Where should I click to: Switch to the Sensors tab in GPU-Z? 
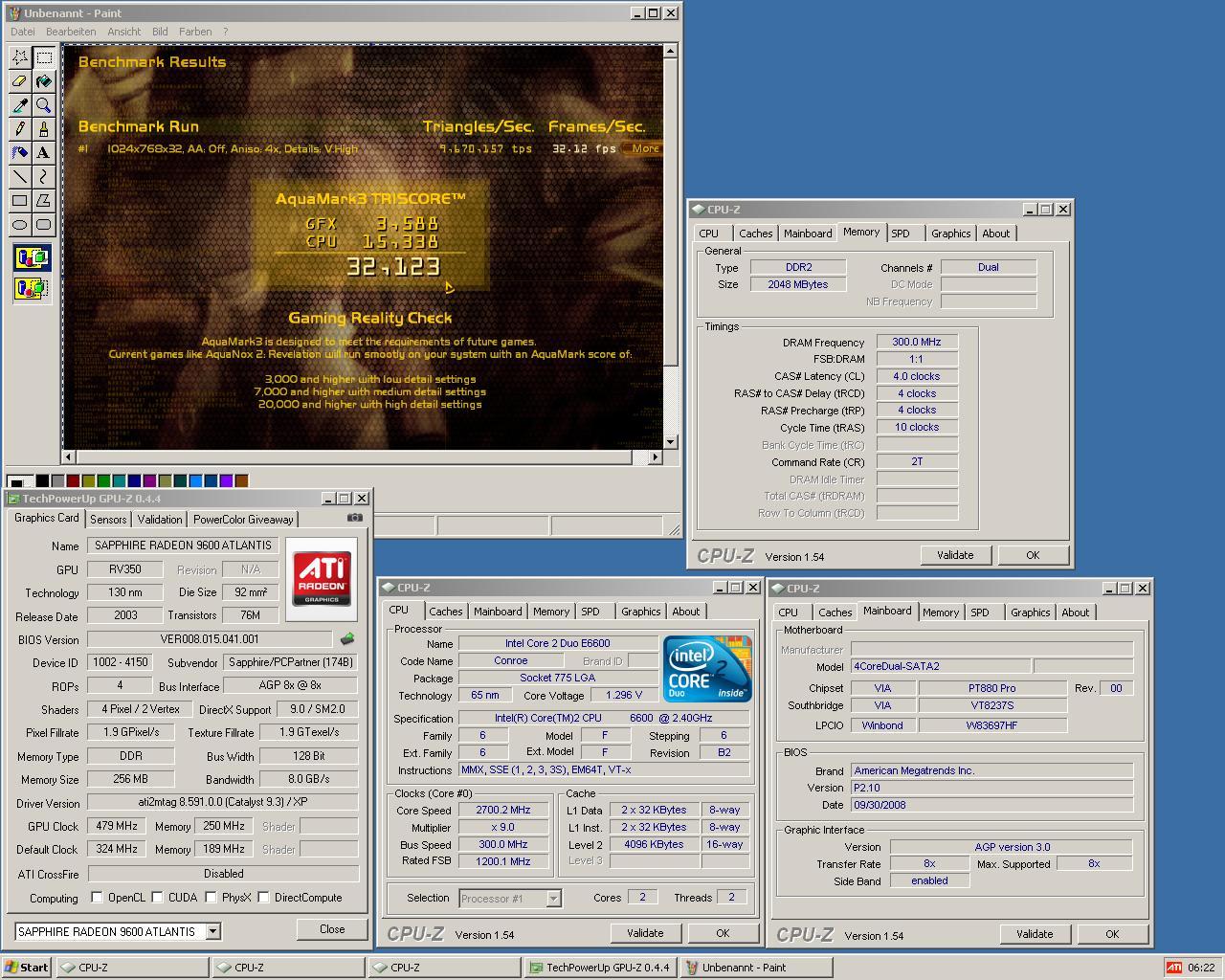[x=108, y=519]
